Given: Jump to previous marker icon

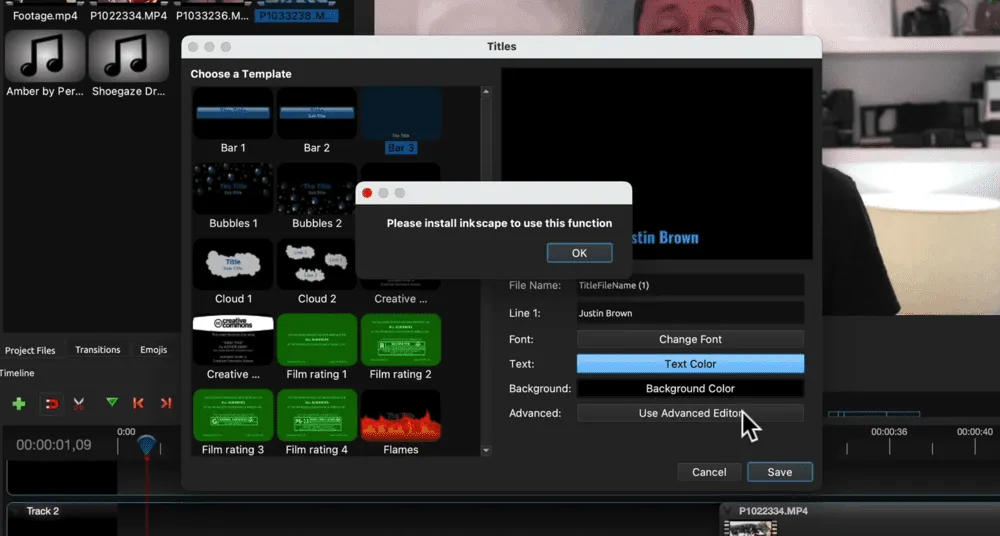Looking at the screenshot, I should (x=138, y=403).
